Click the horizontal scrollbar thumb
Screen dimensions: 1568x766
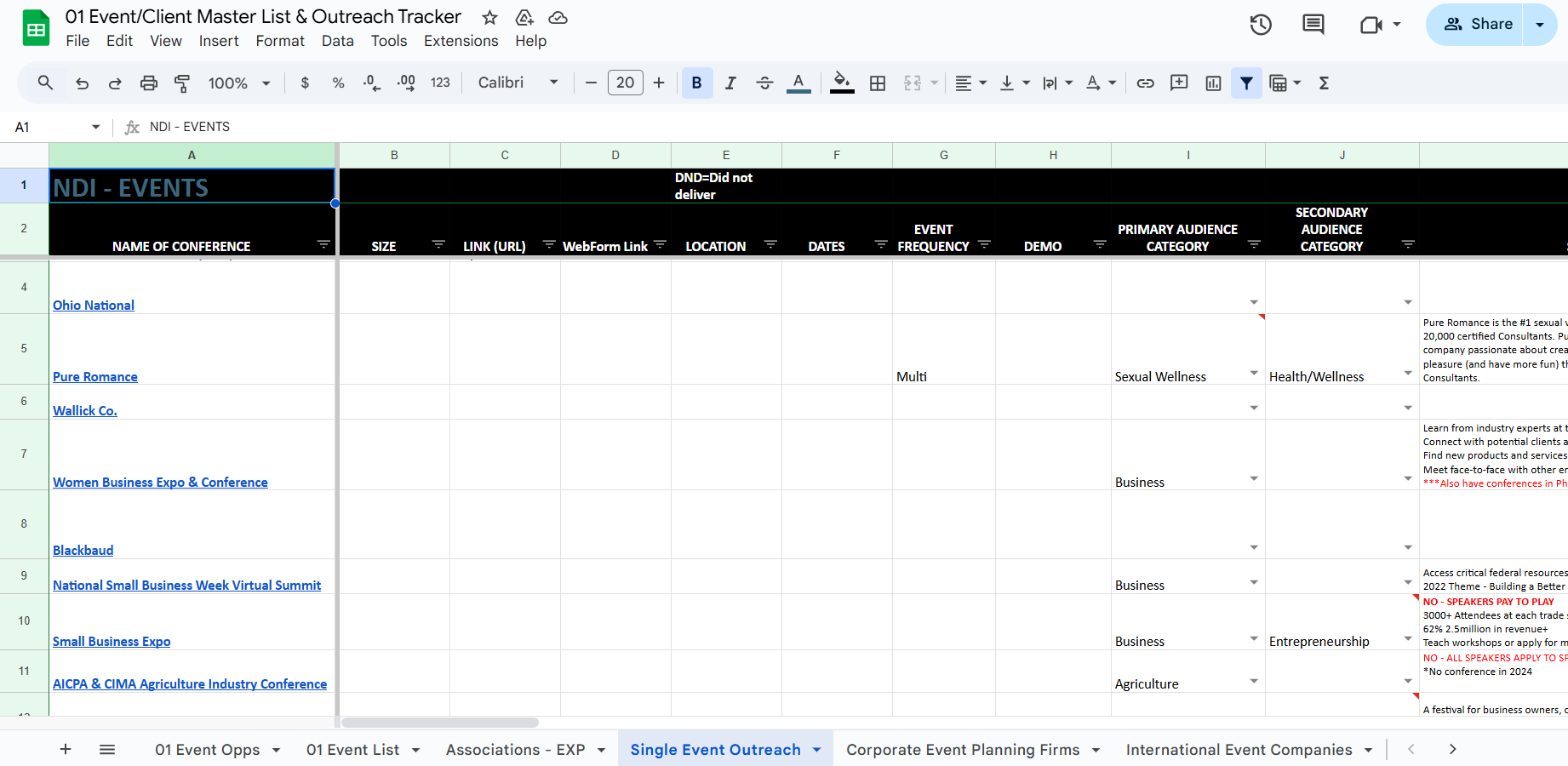point(440,723)
